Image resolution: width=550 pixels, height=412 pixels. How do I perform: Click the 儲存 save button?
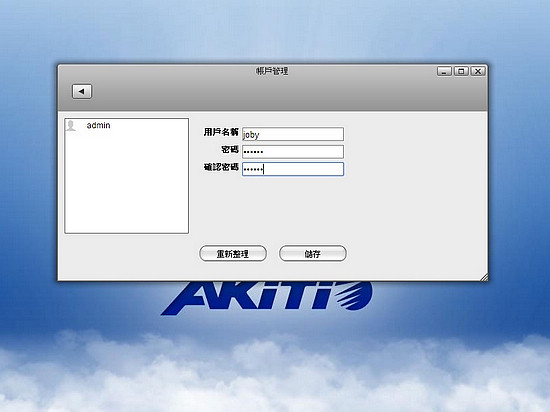point(313,253)
